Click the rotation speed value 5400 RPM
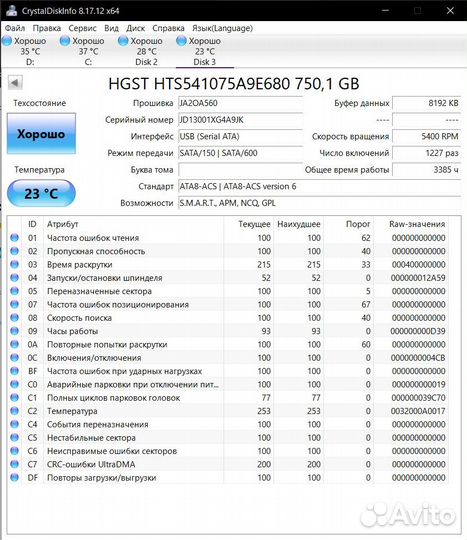467x540 pixels. click(426, 136)
